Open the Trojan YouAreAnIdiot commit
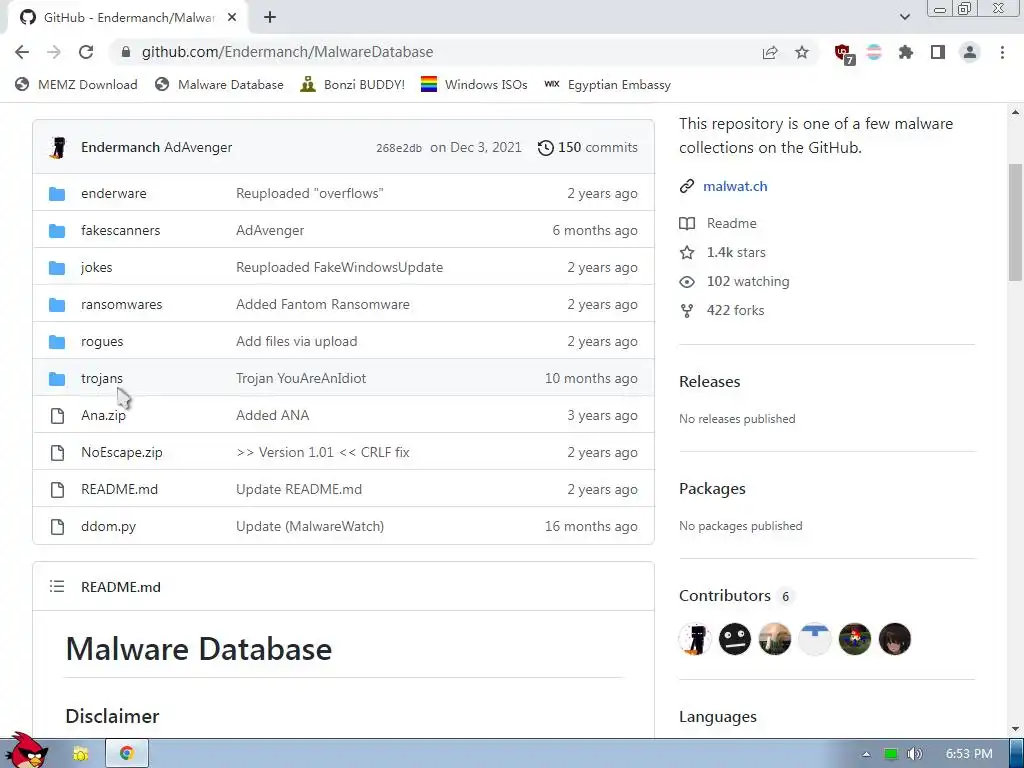Screen dimensions: 1024x768 click(x=301, y=379)
